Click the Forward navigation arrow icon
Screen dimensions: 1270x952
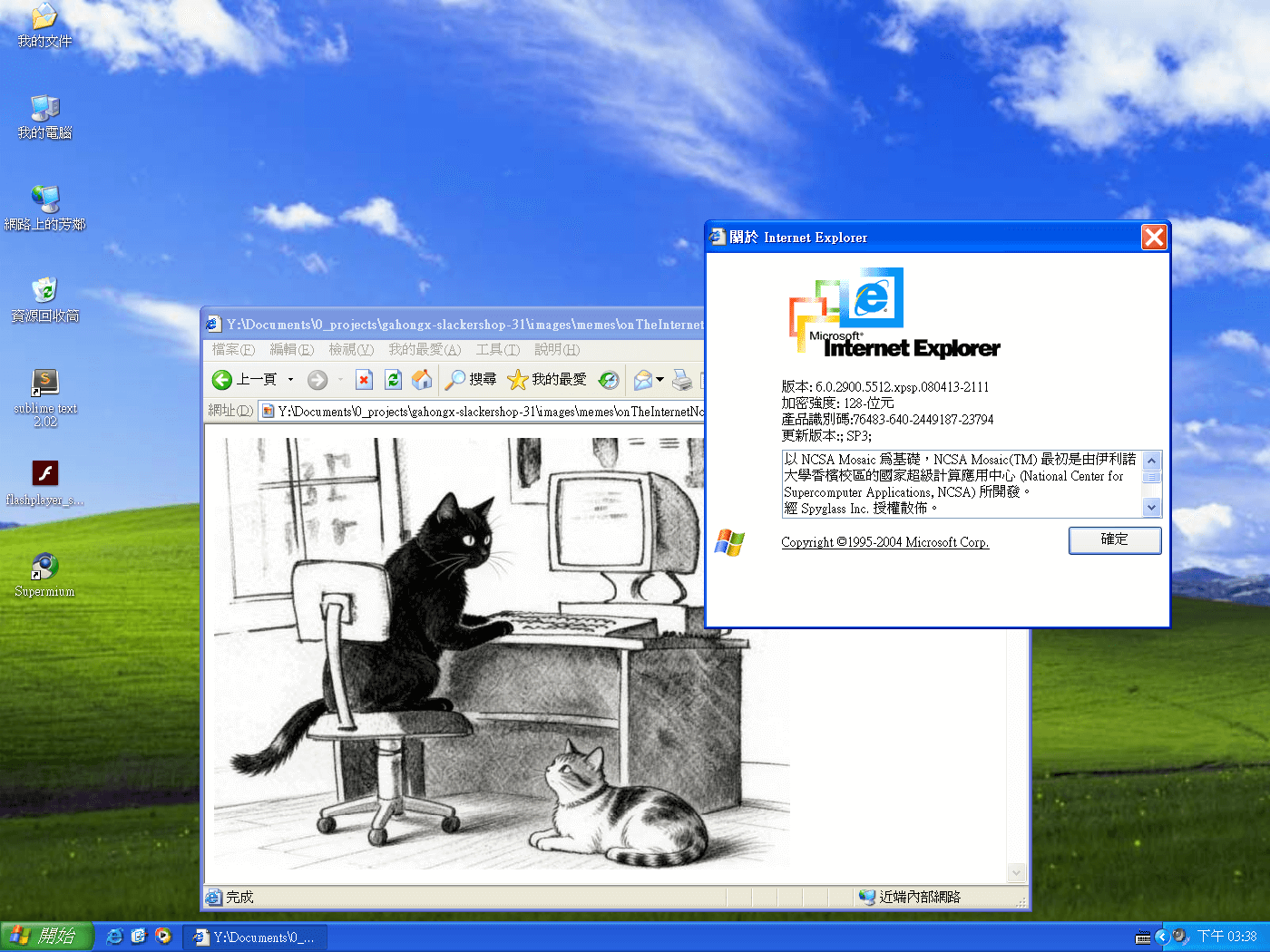click(x=317, y=380)
